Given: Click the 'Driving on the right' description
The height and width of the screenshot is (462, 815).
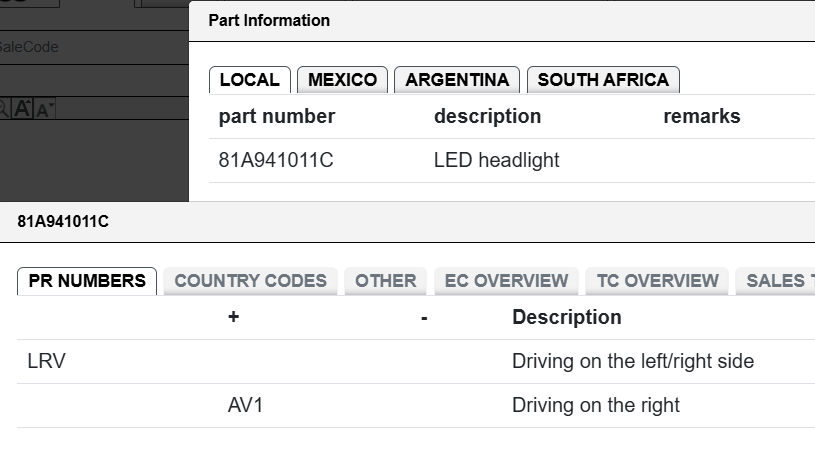Looking at the screenshot, I should point(596,405).
